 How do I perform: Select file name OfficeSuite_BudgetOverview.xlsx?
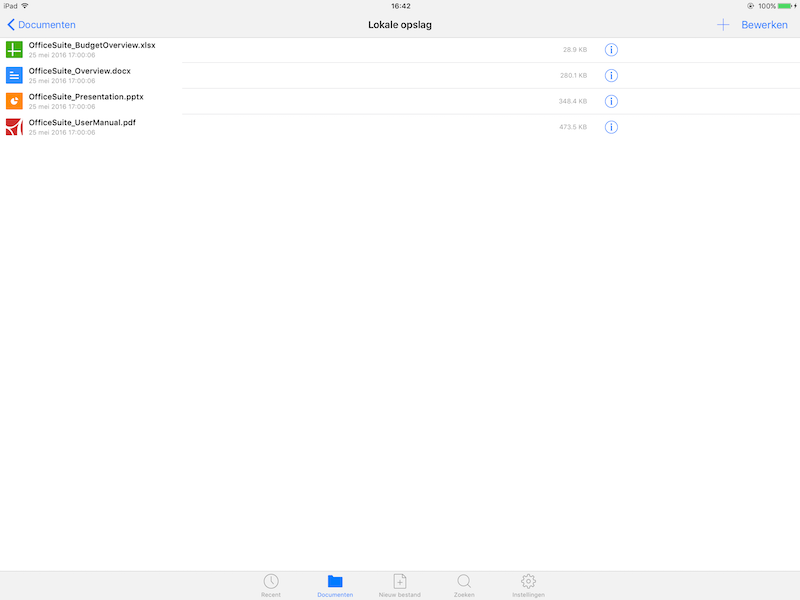click(92, 45)
